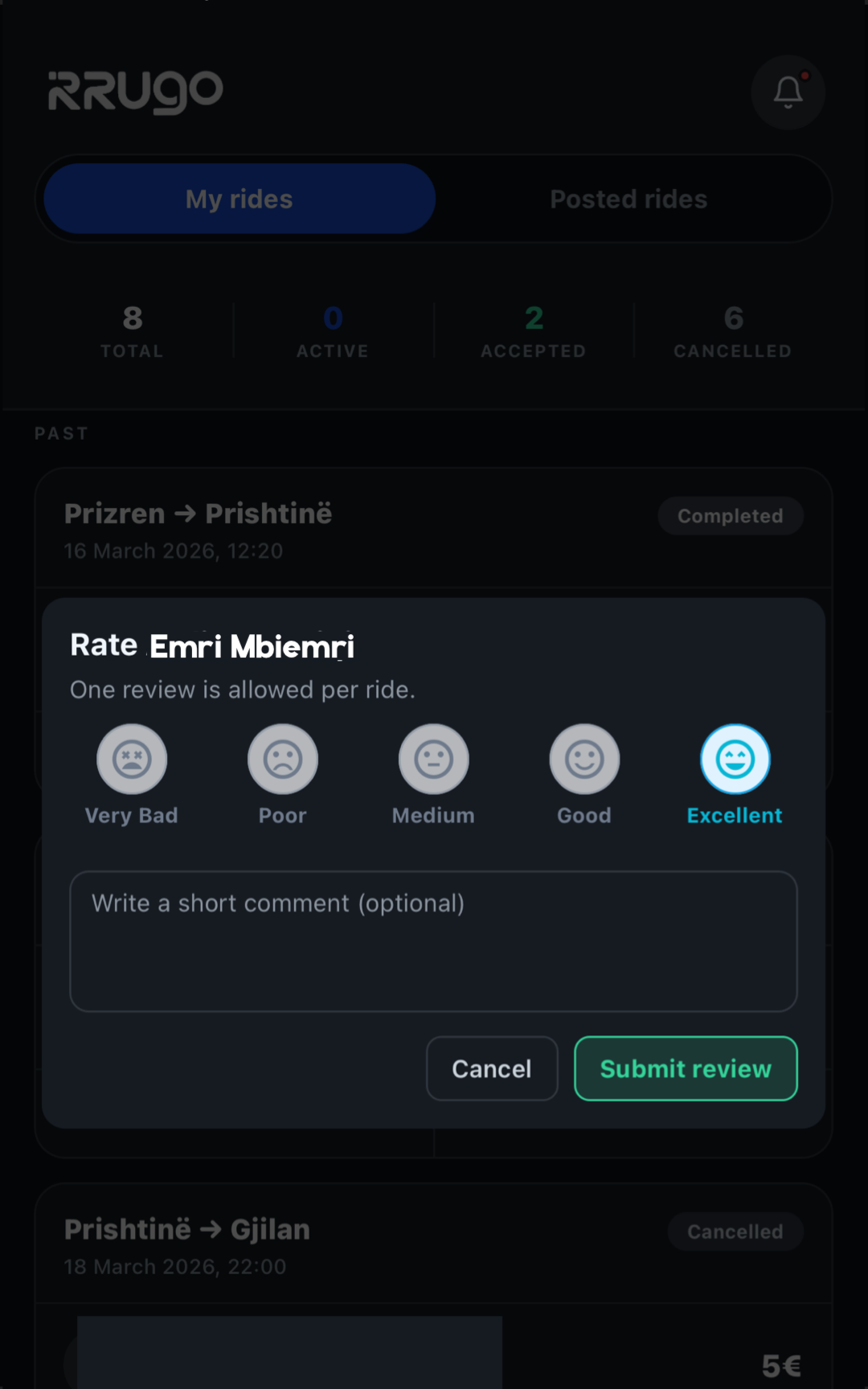
Task: Select the Excellent grinning face rating
Action: click(x=735, y=759)
